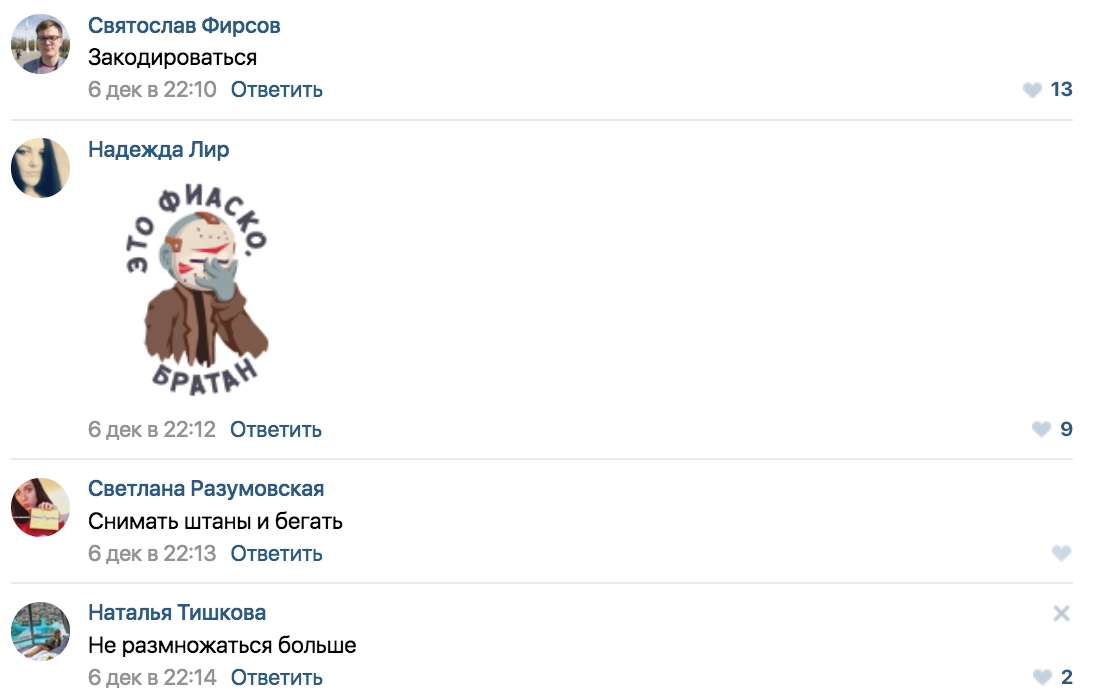Open Светлана Разумовская's avatar photo
The height and width of the screenshot is (700, 1097).
(40, 508)
